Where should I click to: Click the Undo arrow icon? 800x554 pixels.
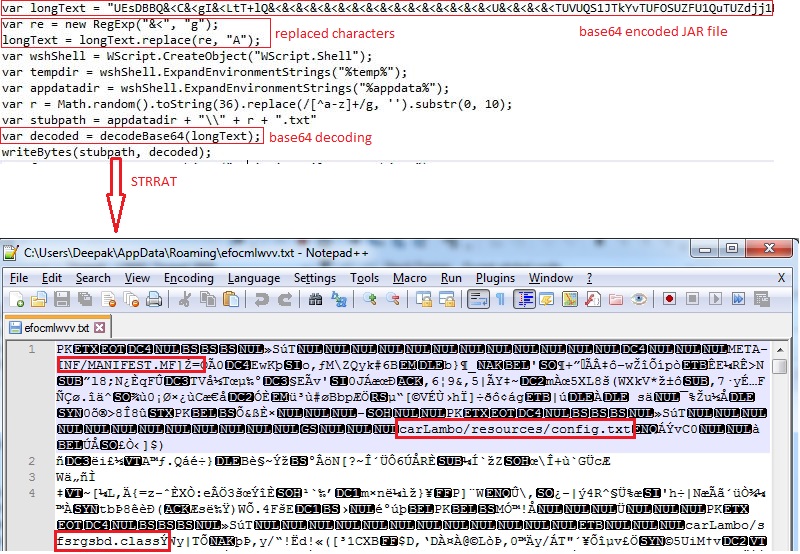pyautogui.click(x=262, y=299)
